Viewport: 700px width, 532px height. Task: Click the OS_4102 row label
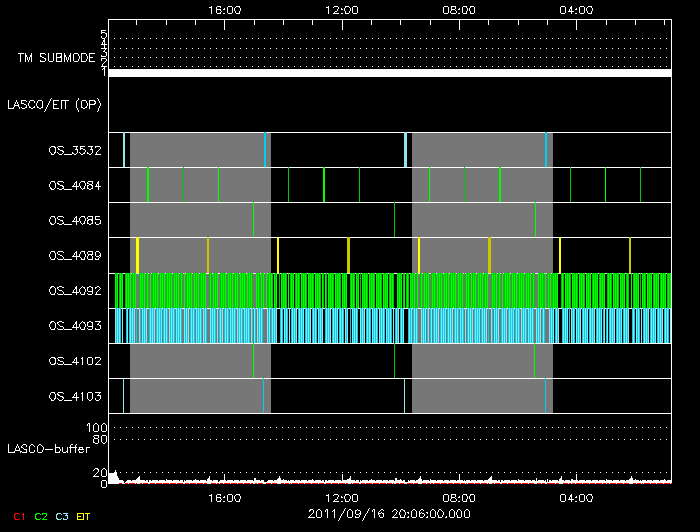pos(74,361)
